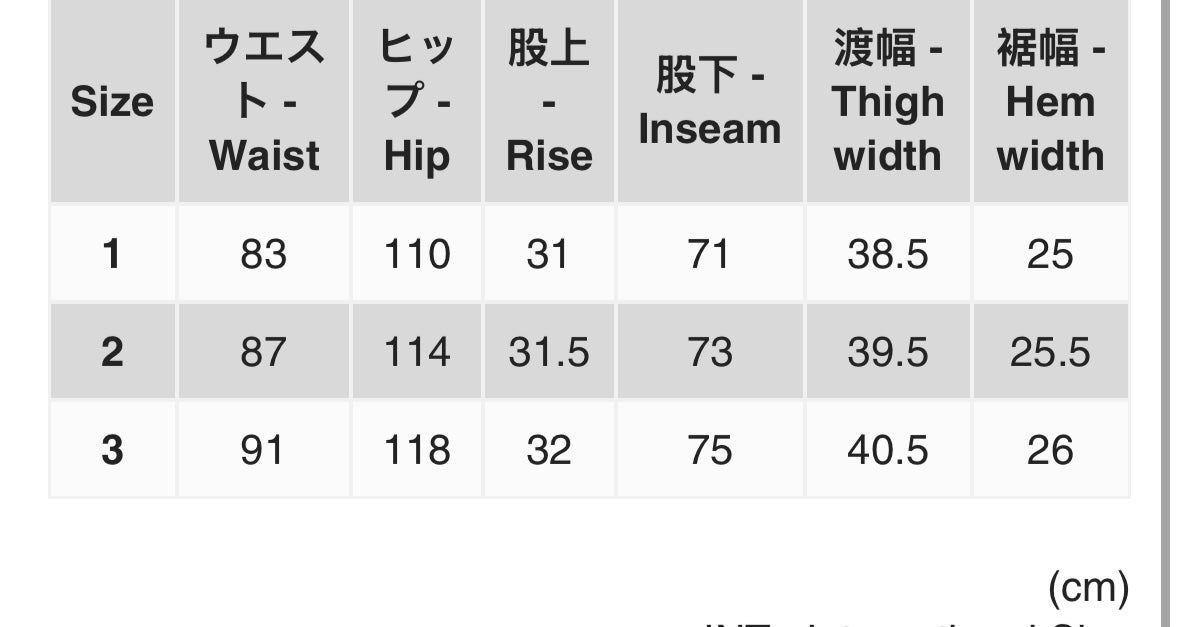The image size is (1179, 627).
Task: Select hem width value 25.5 cell
Action: [1050, 352]
